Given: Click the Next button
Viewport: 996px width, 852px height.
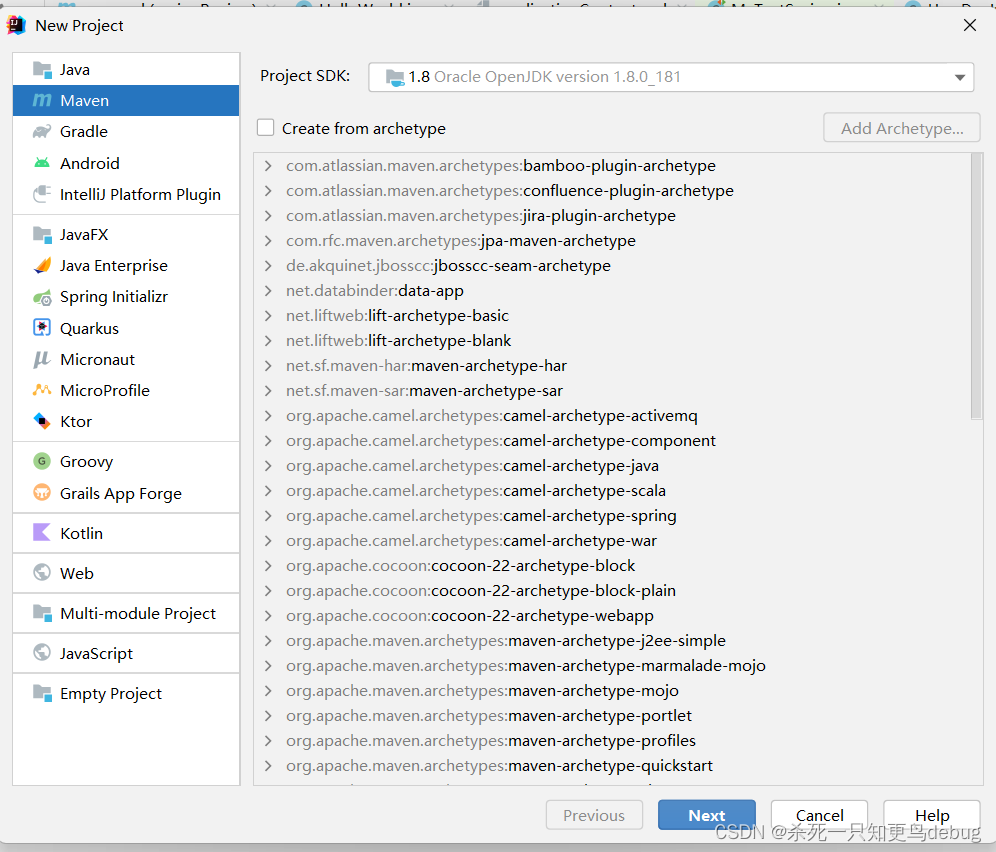Looking at the screenshot, I should [706, 815].
